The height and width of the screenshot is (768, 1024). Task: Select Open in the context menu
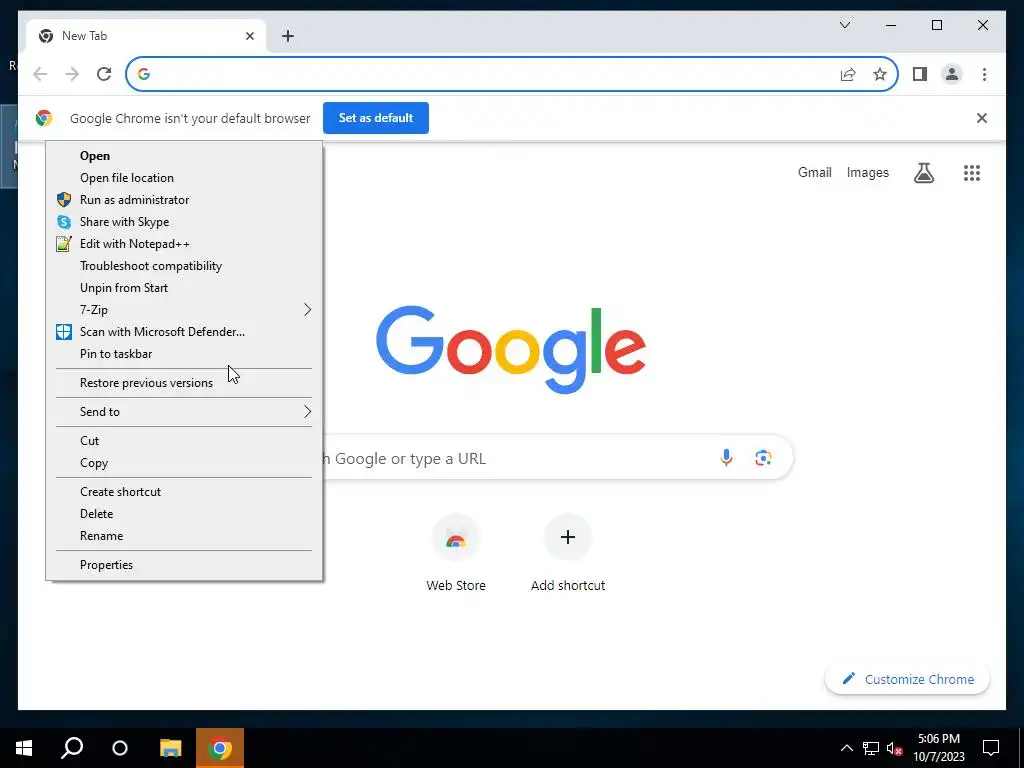(184, 155)
